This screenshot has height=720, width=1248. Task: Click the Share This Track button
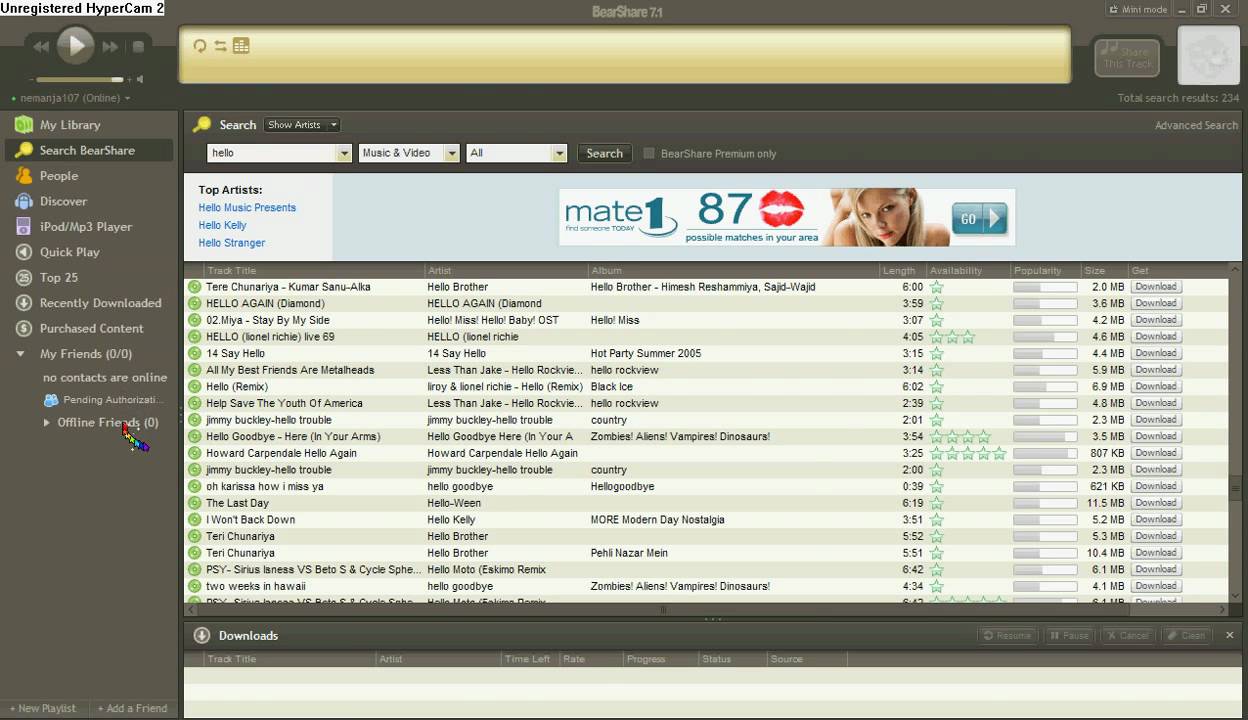point(1128,58)
